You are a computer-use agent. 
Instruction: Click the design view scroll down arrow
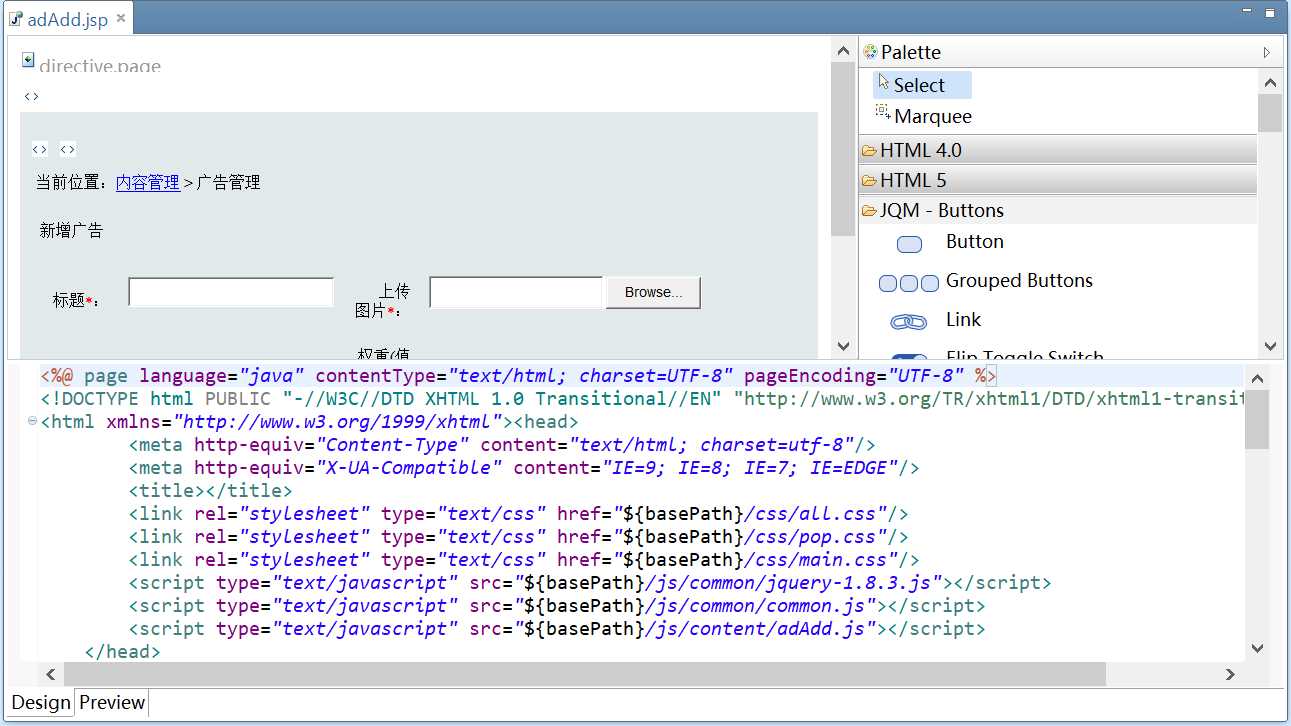pyautogui.click(x=843, y=346)
